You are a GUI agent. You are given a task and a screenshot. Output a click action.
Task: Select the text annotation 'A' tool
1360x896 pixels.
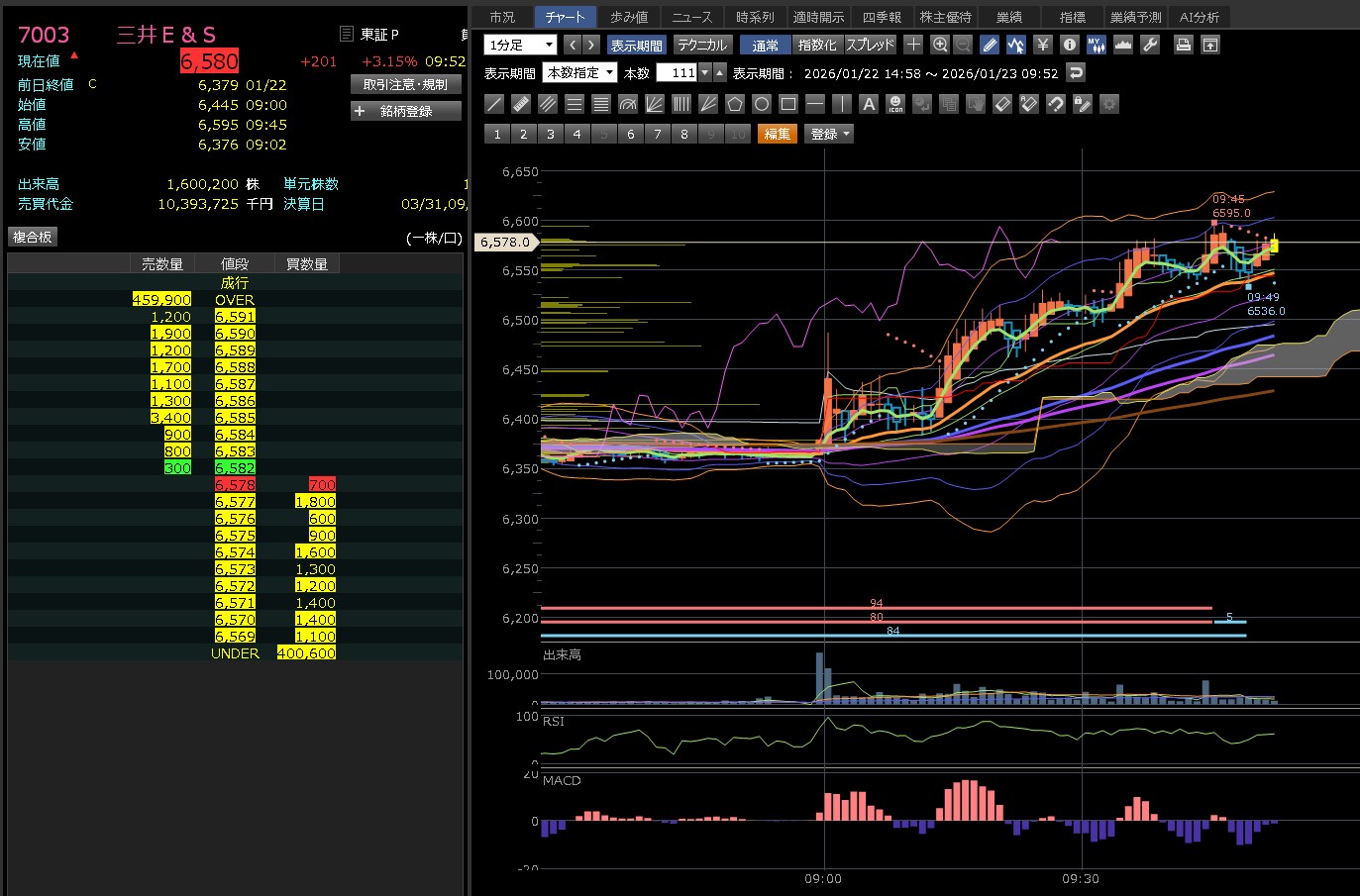pos(869,104)
